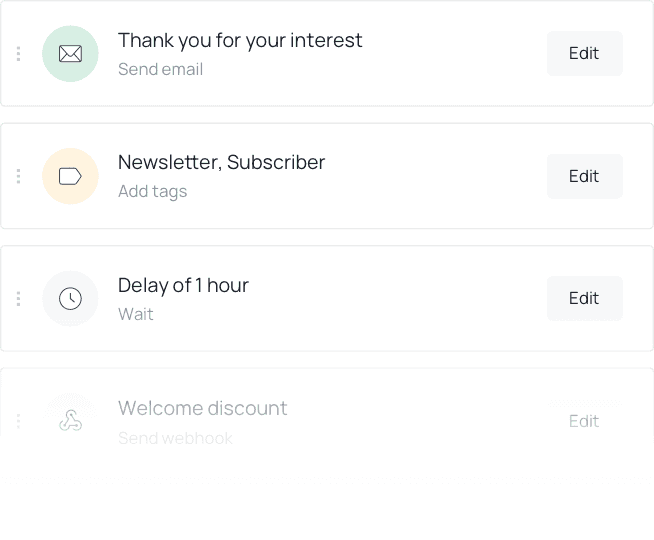The width and height of the screenshot is (654, 540).
Task: Click the Wait subtitle label
Action: (136, 314)
